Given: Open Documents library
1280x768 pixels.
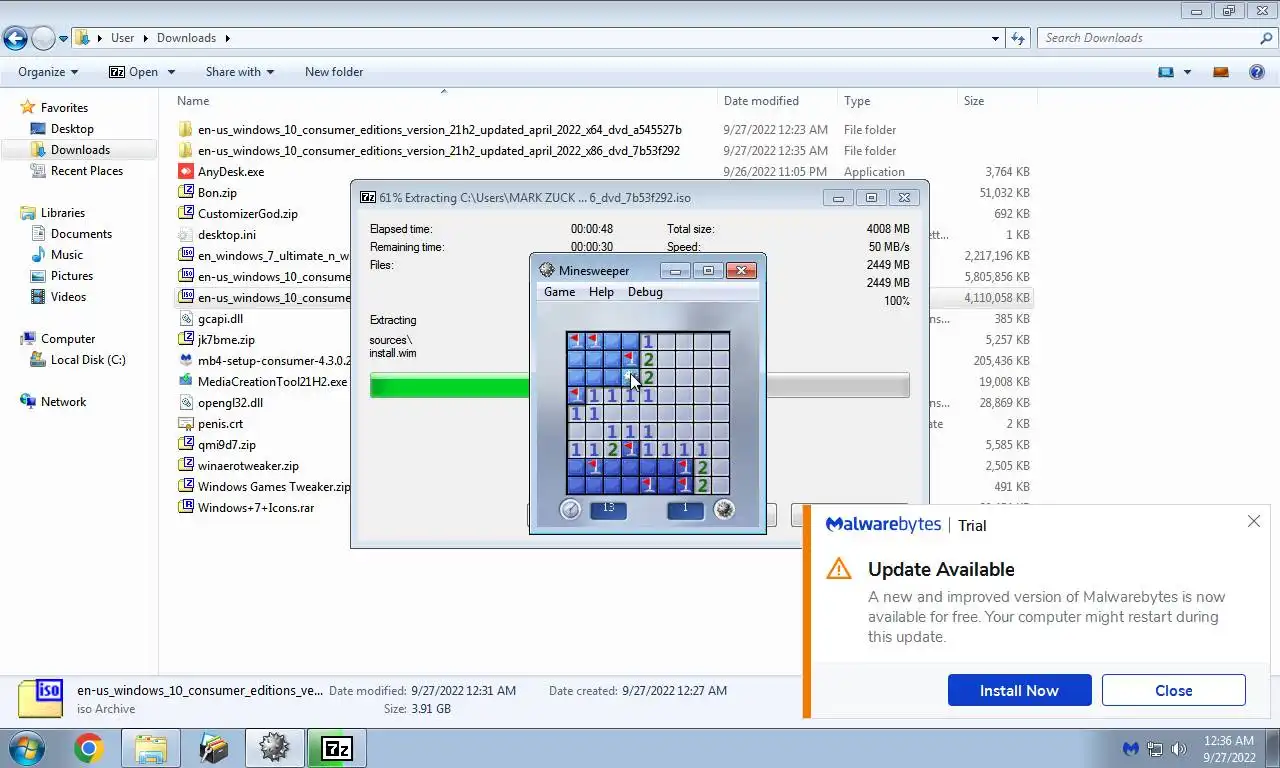Looking at the screenshot, I should click(81, 234).
